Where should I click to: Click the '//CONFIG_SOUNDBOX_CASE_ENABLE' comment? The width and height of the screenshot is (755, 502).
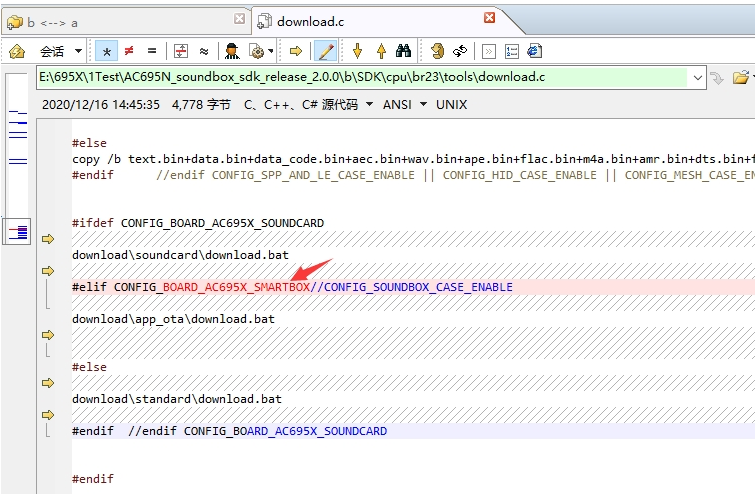pyautogui.click(x=412, y=287)
